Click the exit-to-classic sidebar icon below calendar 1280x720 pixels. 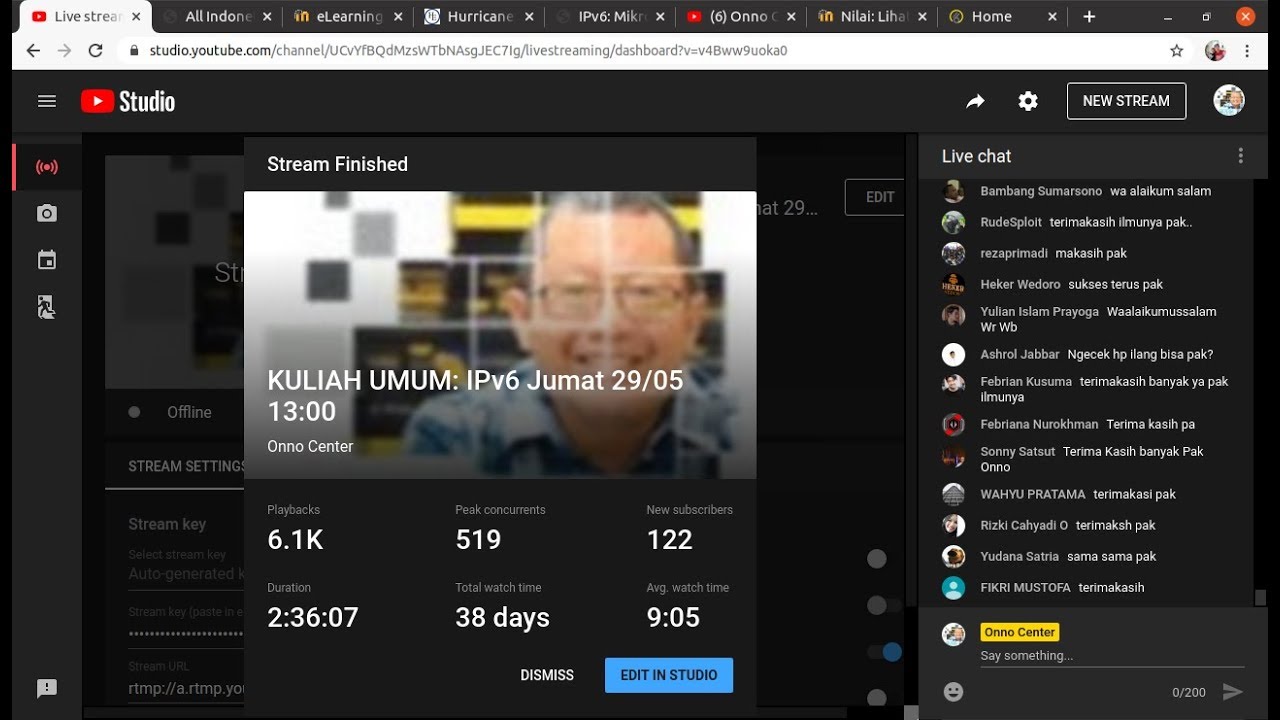tap(47, 307)
